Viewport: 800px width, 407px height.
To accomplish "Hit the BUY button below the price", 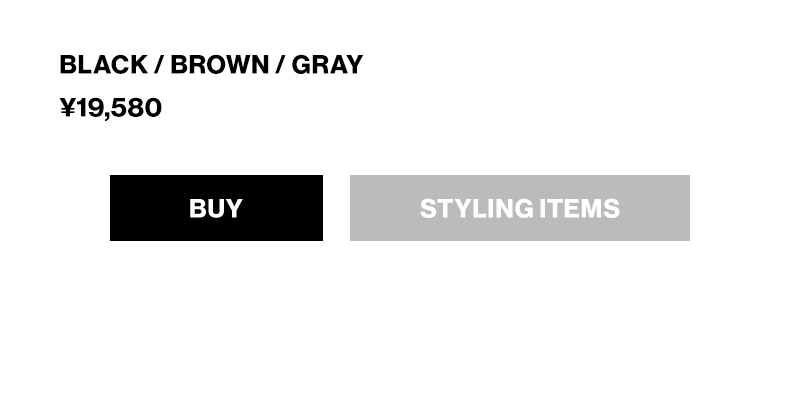I will (216, 208).
